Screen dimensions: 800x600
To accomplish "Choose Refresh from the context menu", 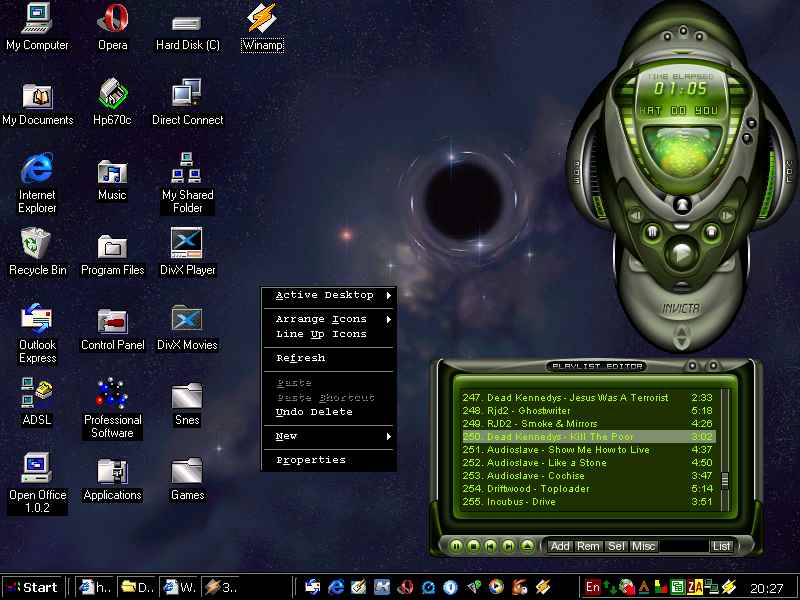I will tap(301, 358).
